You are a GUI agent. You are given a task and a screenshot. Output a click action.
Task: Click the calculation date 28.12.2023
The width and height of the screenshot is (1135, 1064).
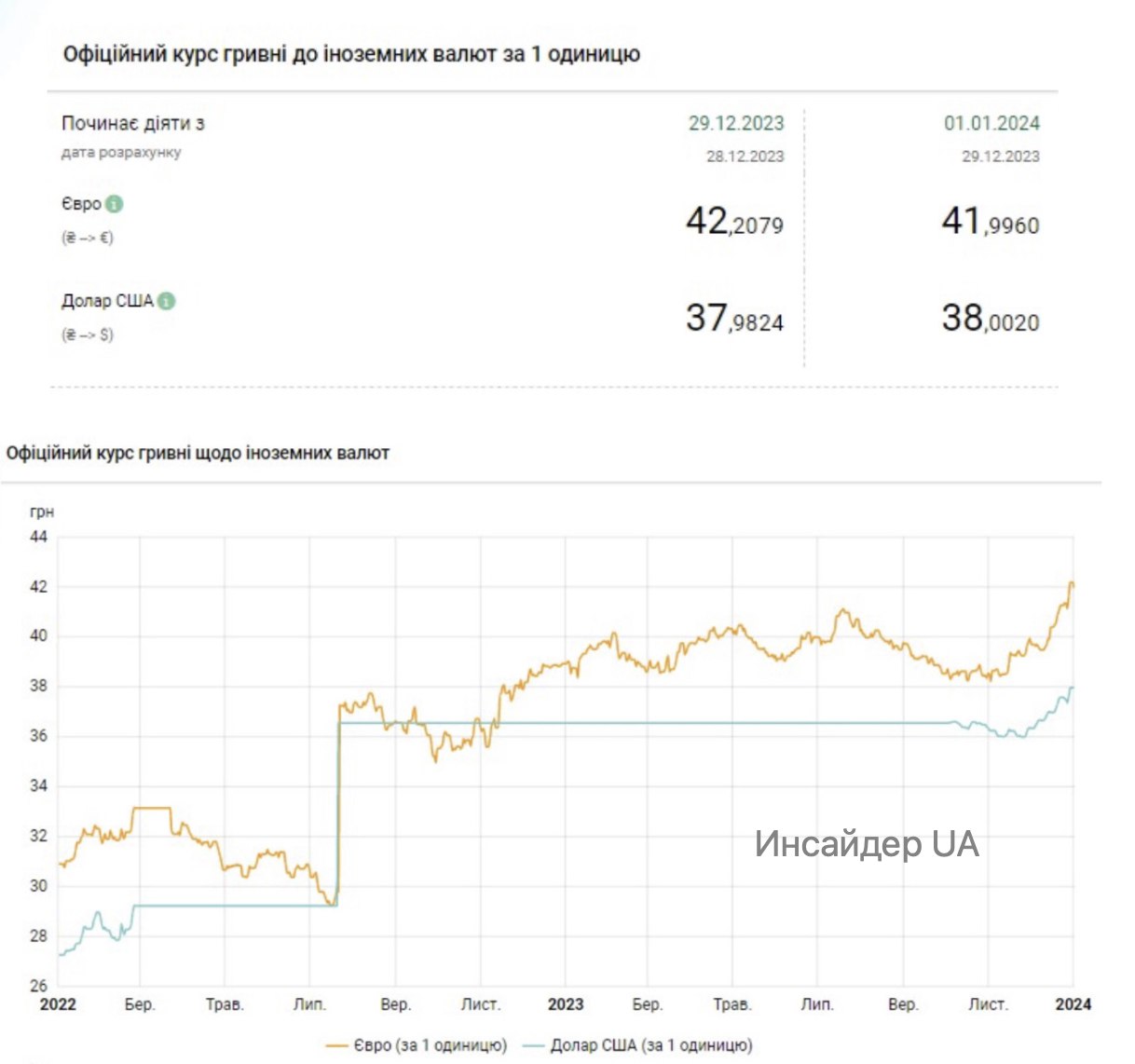tap(745, 157)
